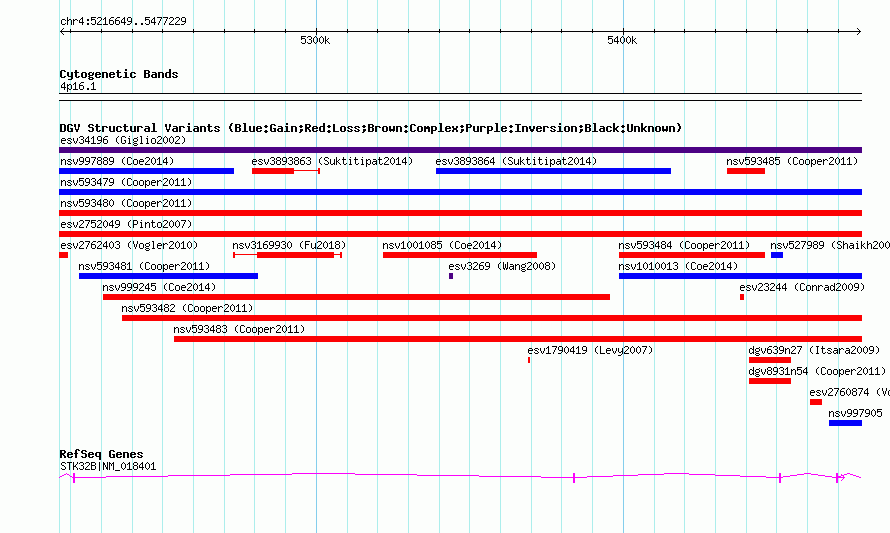890x533 pixels.
Task: Click the esv34196 (Giglio2002) variant label
Action: (123, 140)
